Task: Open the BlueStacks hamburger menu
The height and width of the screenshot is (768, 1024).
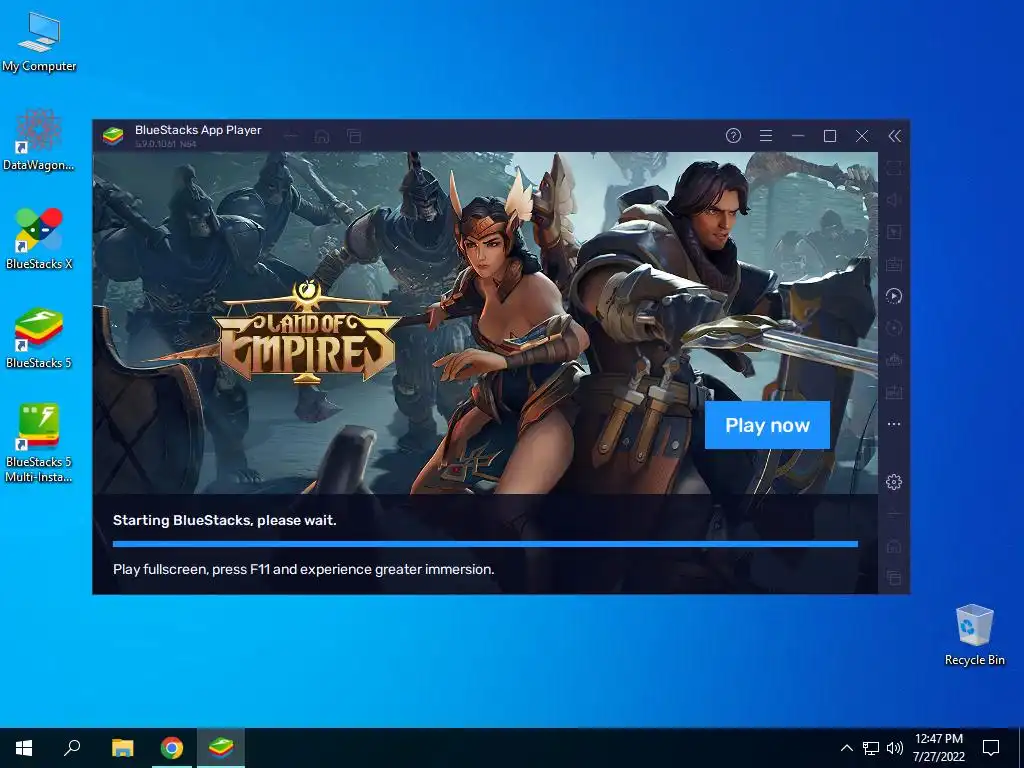Action: click(766, 136)
